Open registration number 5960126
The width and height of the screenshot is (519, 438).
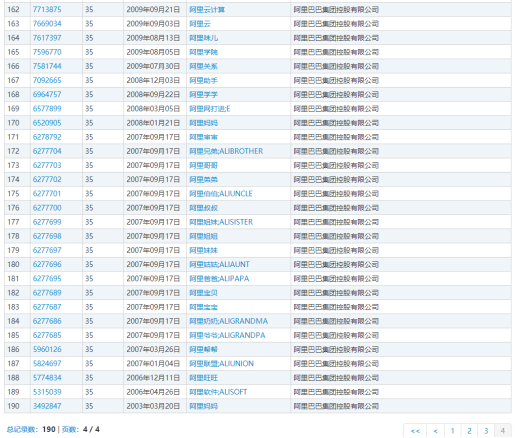click(x=47, y=350)
